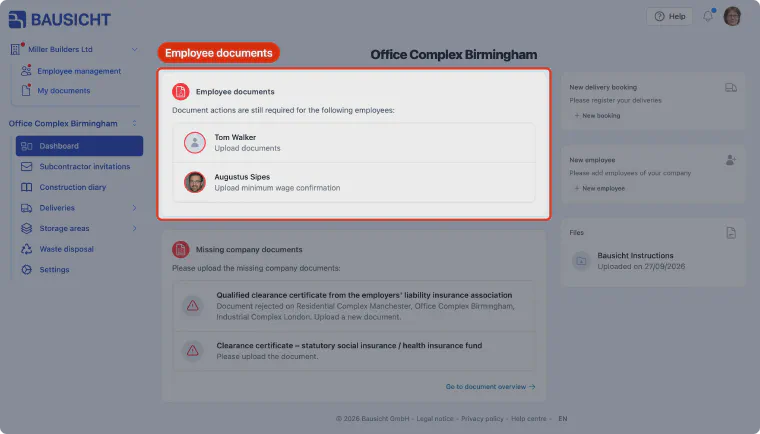Viewport: 760px width, 434px height.
Task: Expand the Miller Builders Ltd dropdown chevron
Action: pyautogui.click(x=134, y=49)
